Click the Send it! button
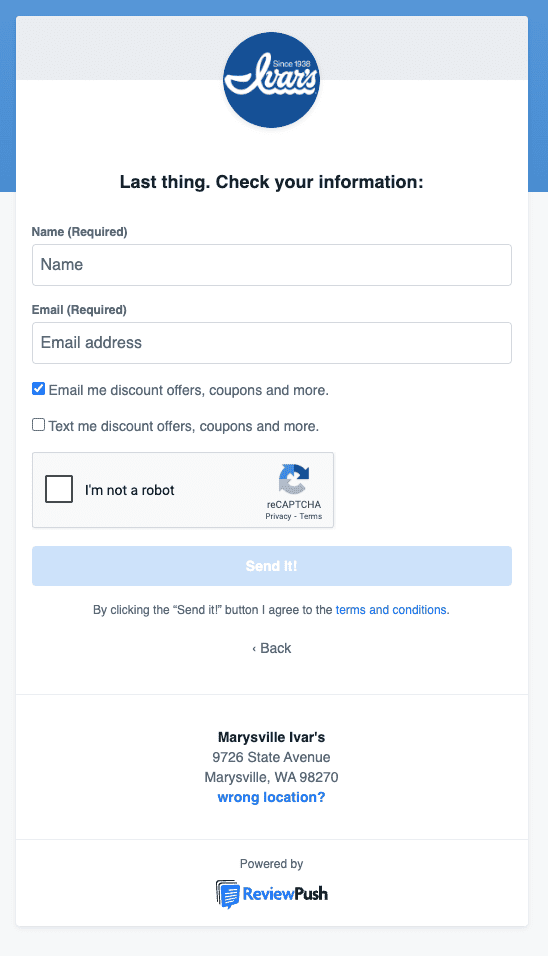Viewport: 548px width, 956px height. (x=272, y=566)
